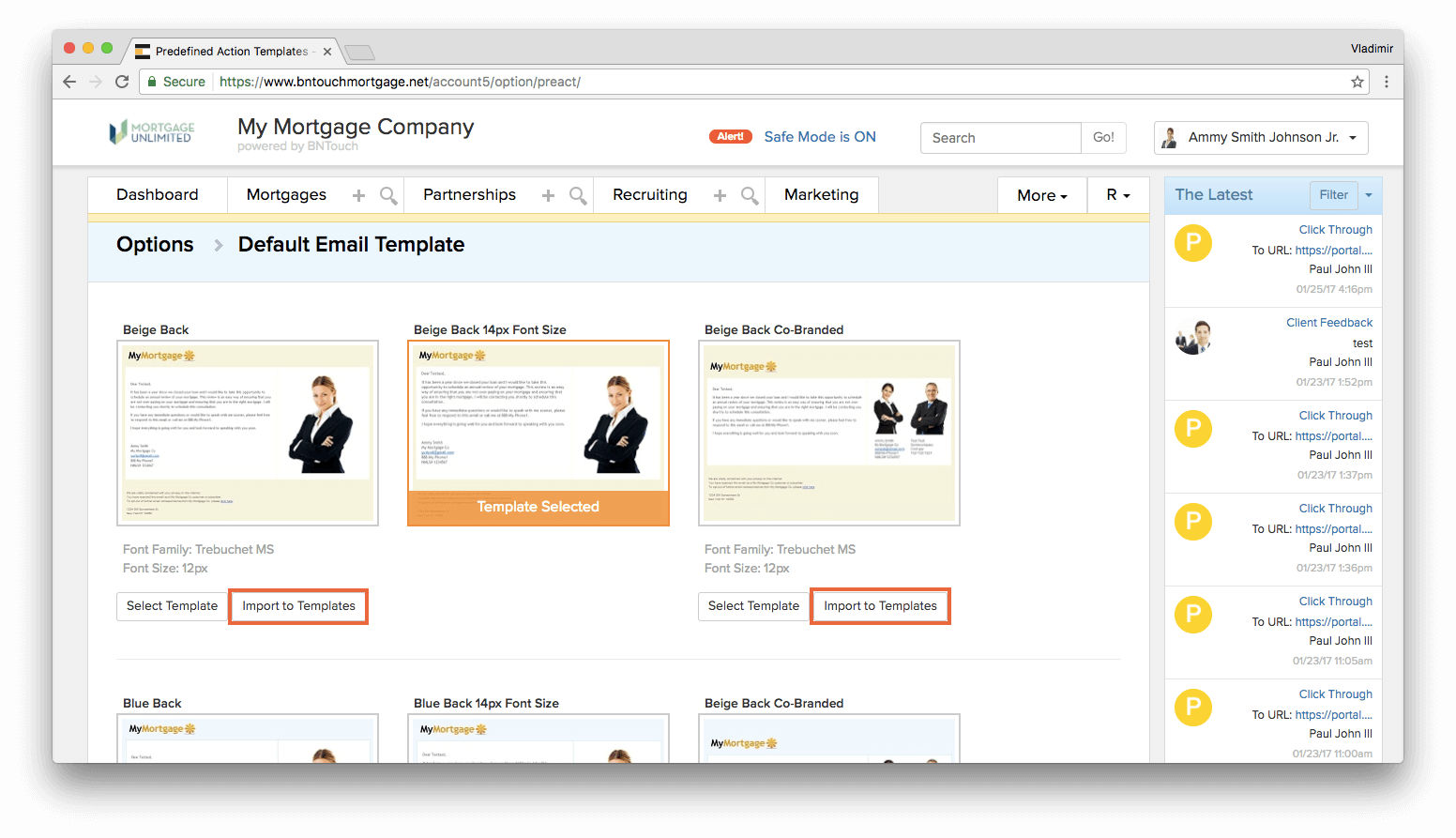Open the Mortgages tab
Image resolution: width=1456 pixels, height=838 pixels.
[x=286, y=195]
